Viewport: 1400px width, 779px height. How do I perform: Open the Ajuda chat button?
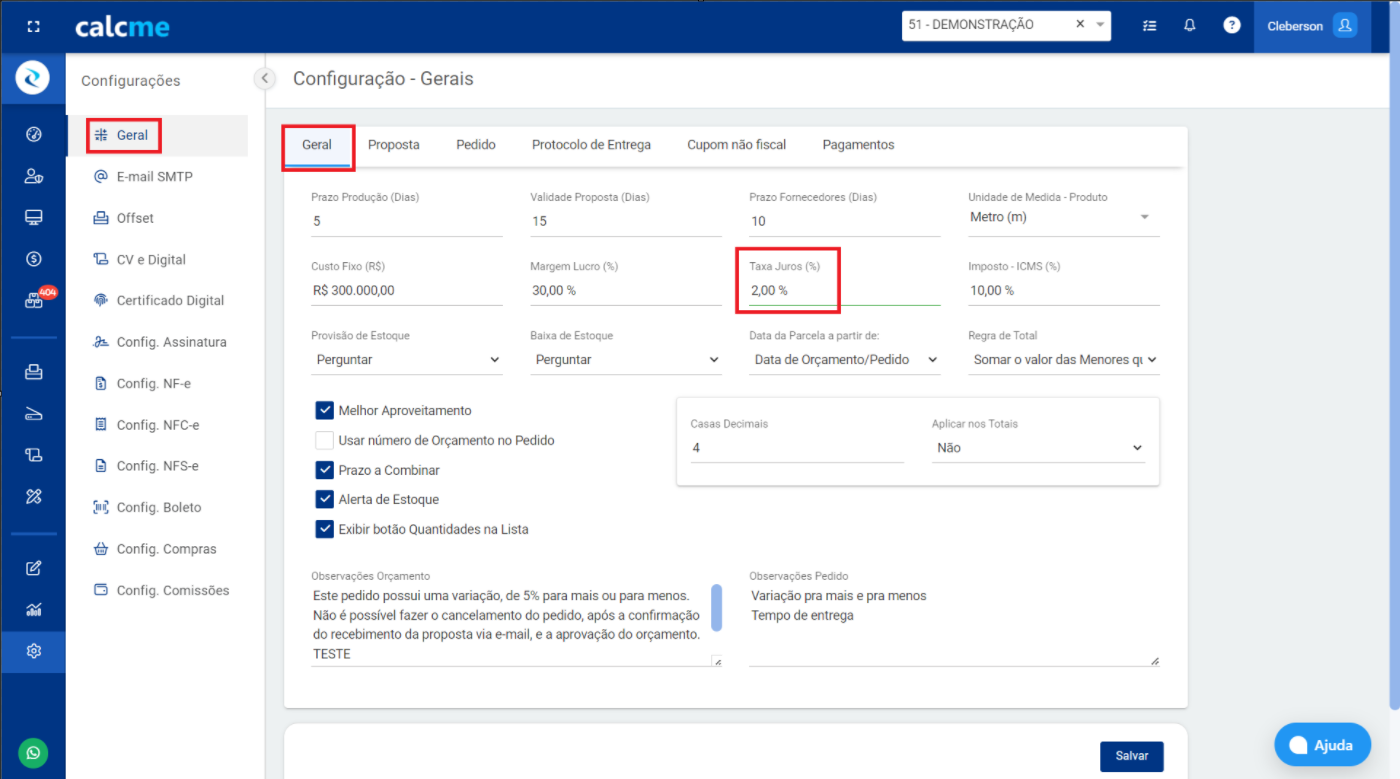pyautogui.click(x=1321, y=745)
